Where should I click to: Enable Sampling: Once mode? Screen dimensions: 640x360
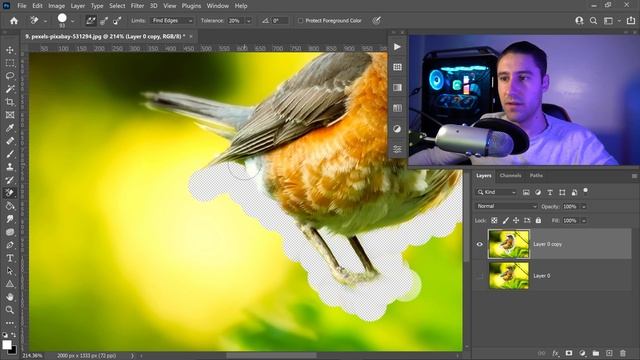pos(104,20)
